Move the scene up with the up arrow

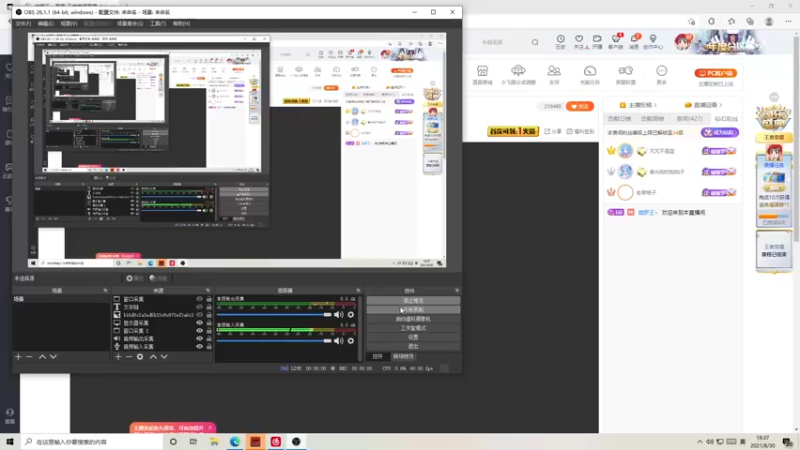[x=42, y=357]
